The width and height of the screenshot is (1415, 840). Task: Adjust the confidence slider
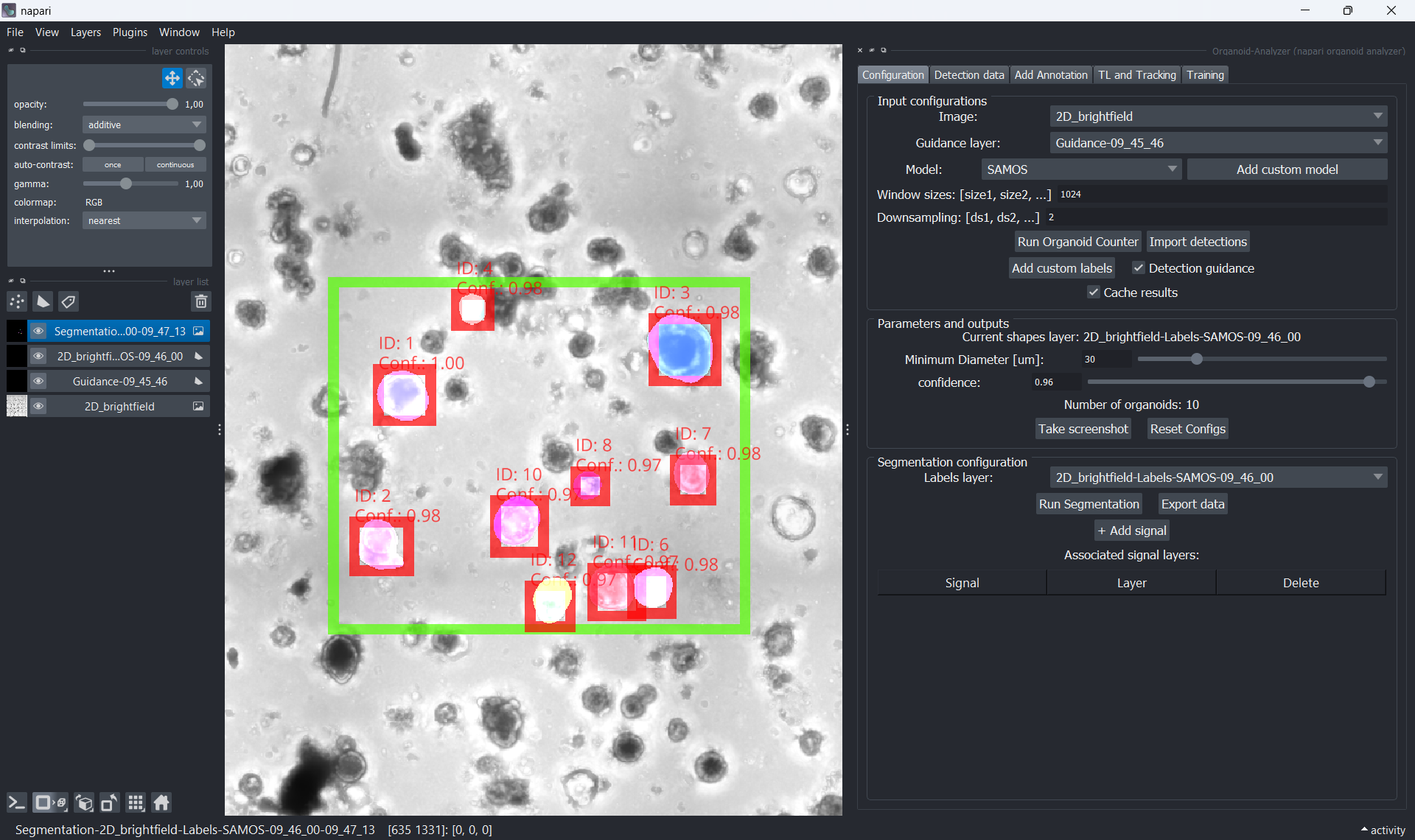[1369, 382]
